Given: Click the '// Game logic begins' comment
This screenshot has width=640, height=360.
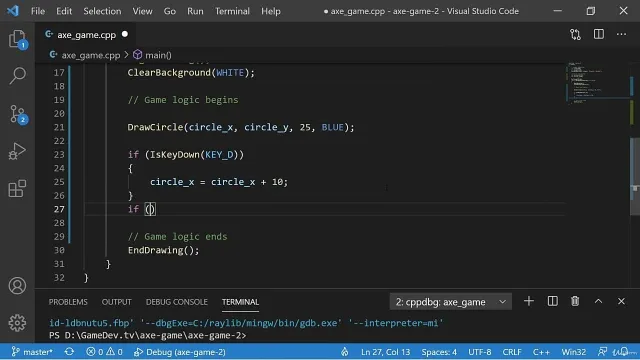Looking at the screenshot, I should click(x=183, y=100).
